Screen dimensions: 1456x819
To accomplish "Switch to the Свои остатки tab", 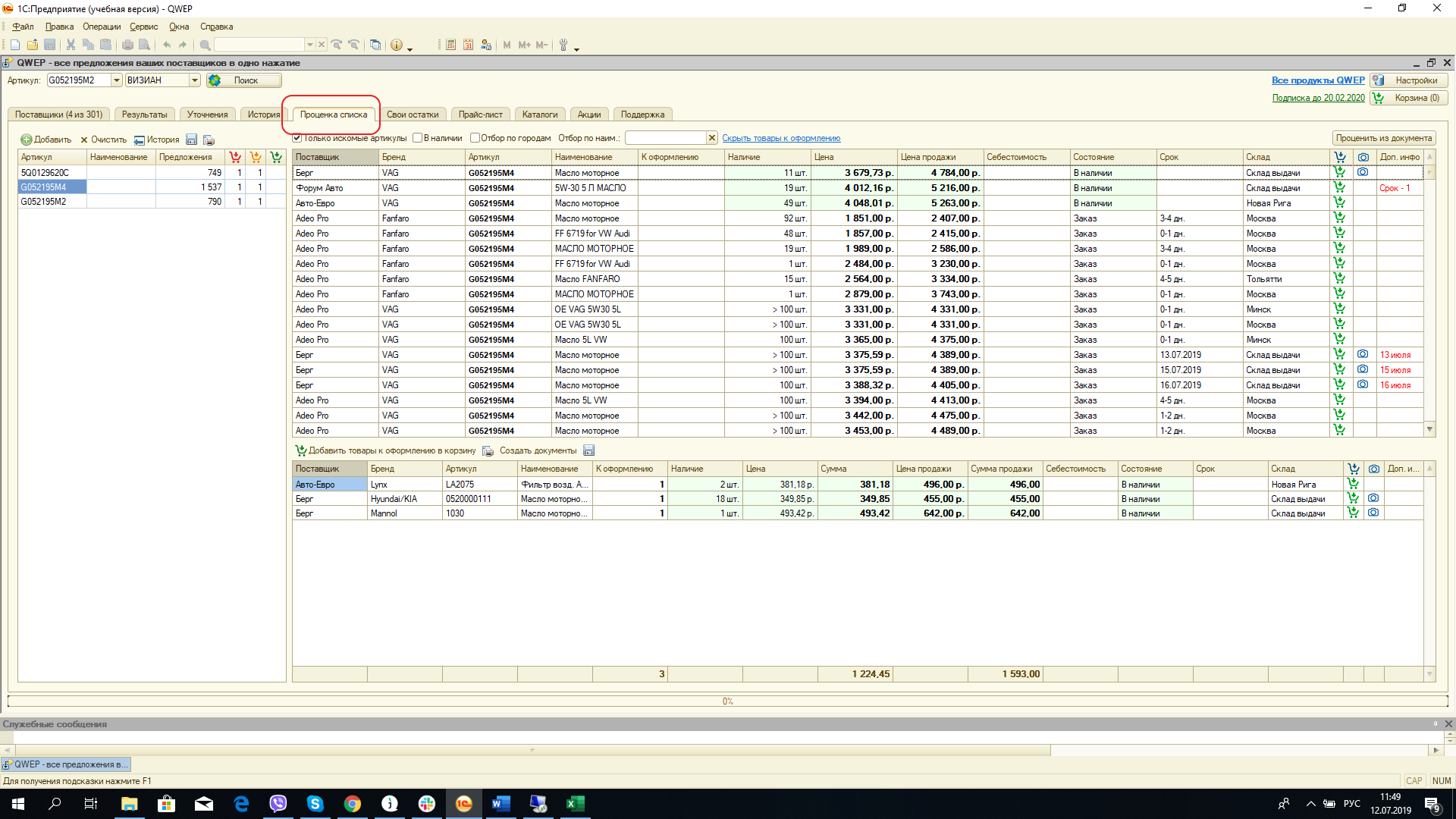I will coord(413,115).
